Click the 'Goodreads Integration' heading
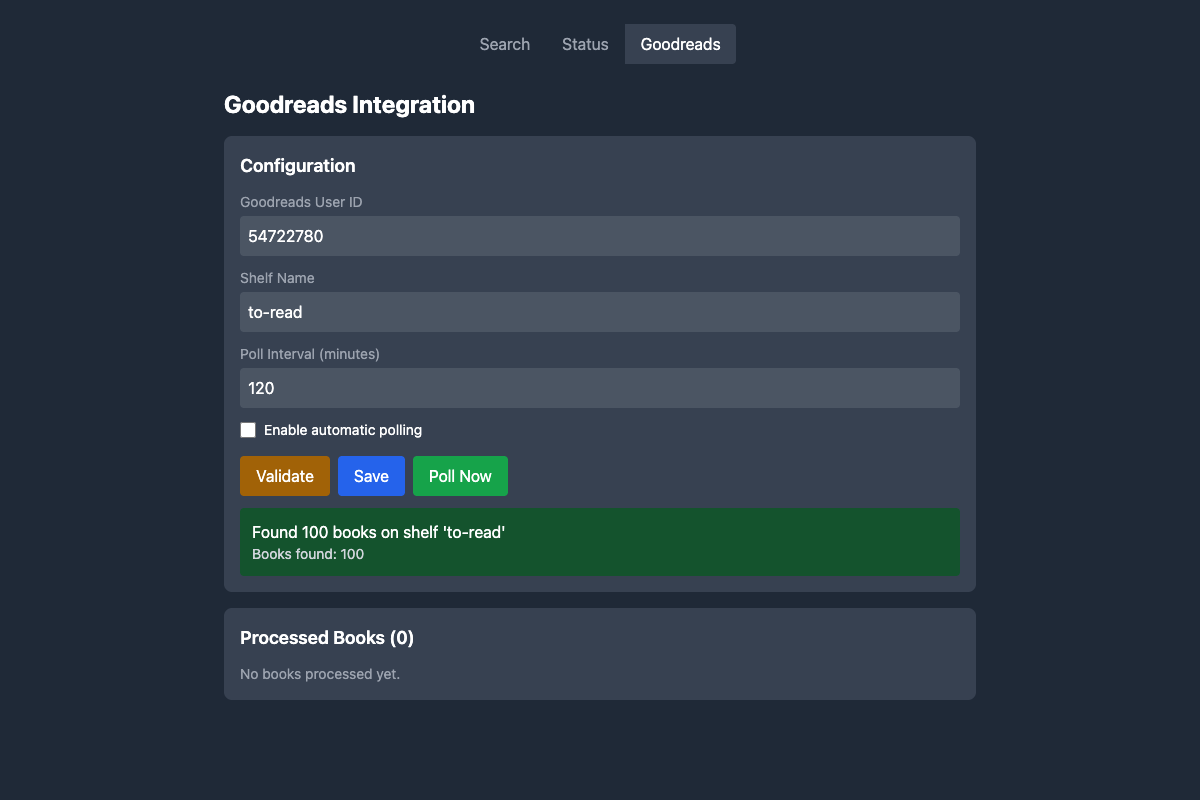 349,105
